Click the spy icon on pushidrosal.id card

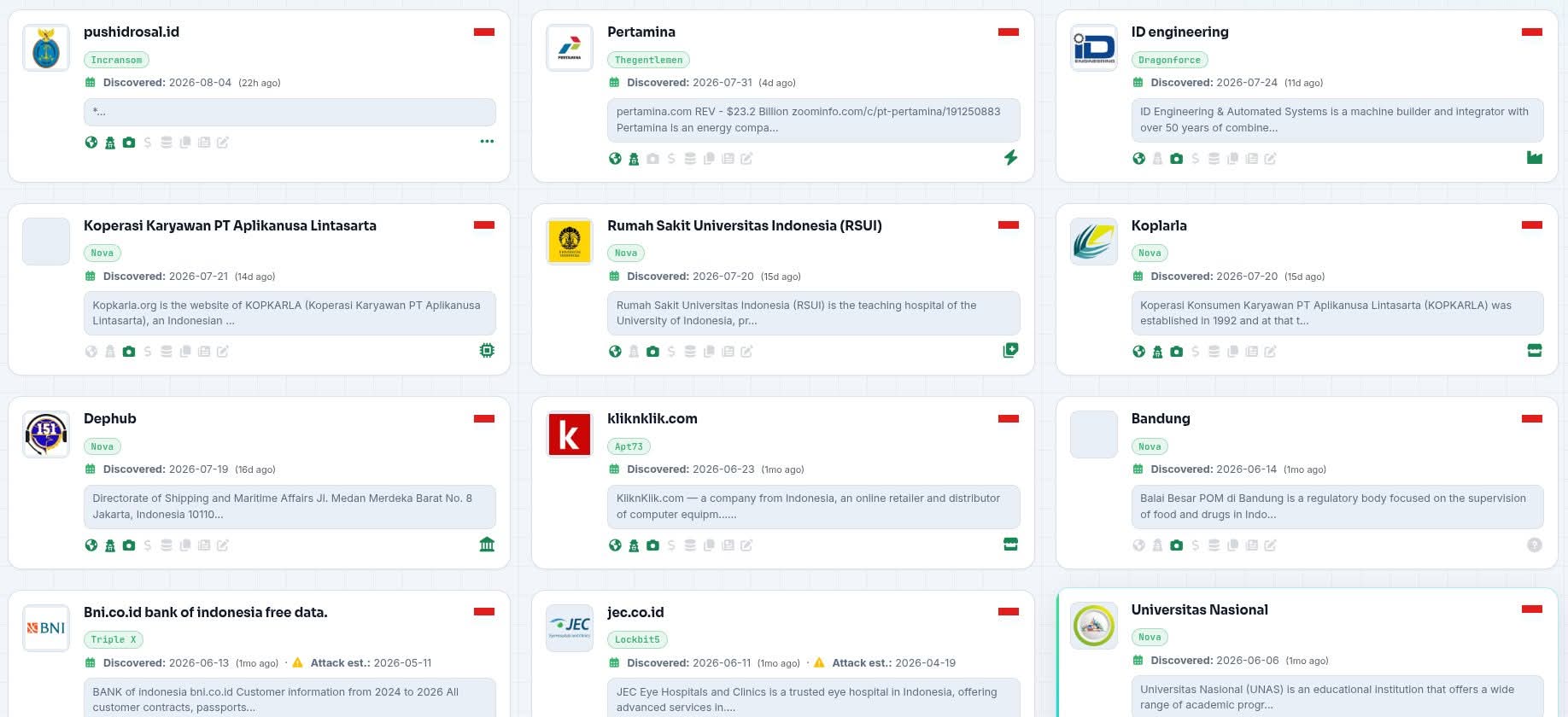110,143
